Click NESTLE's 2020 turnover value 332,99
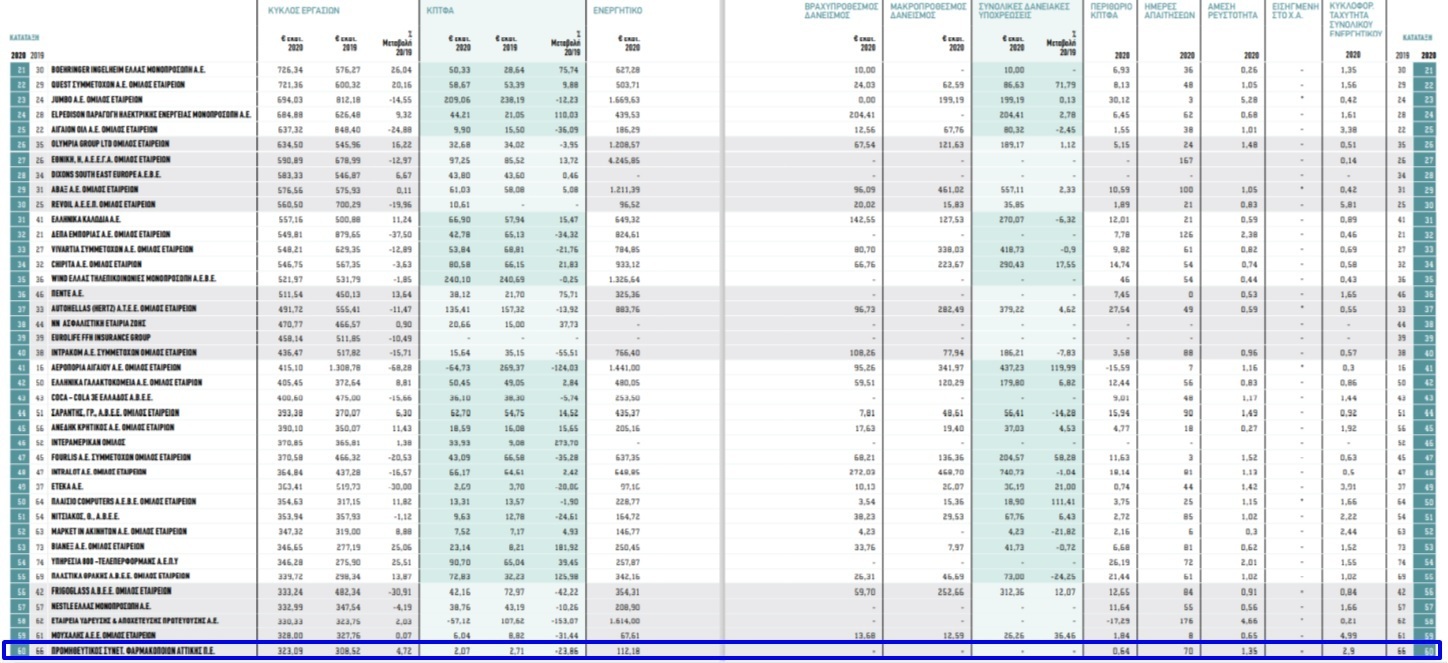The width and height of the screenshot is (1448, 663). [290, 607]
